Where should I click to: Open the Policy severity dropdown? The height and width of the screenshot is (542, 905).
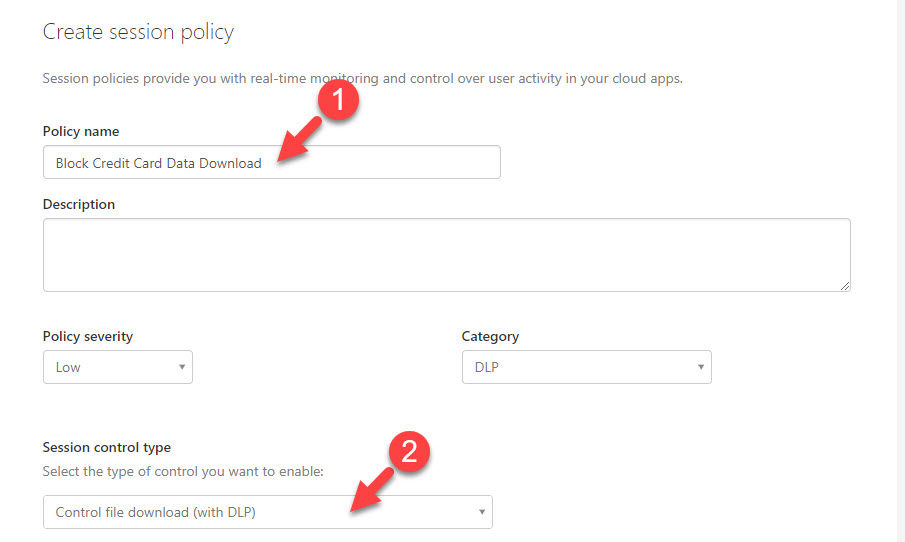tap(118, 367)
